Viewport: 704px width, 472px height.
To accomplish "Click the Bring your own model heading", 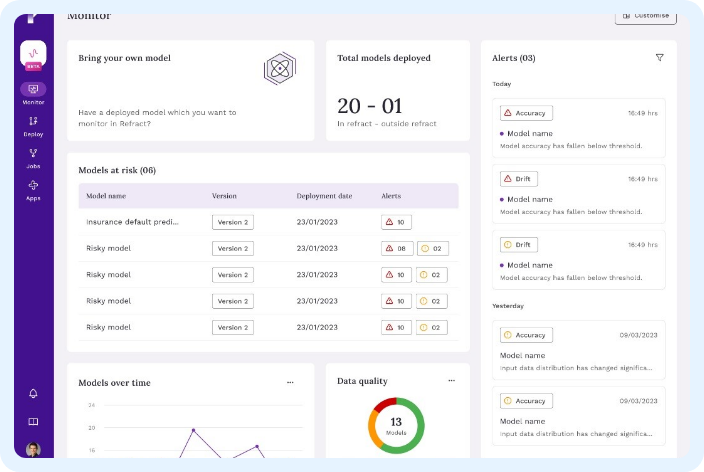I will (x=124, y=58).
